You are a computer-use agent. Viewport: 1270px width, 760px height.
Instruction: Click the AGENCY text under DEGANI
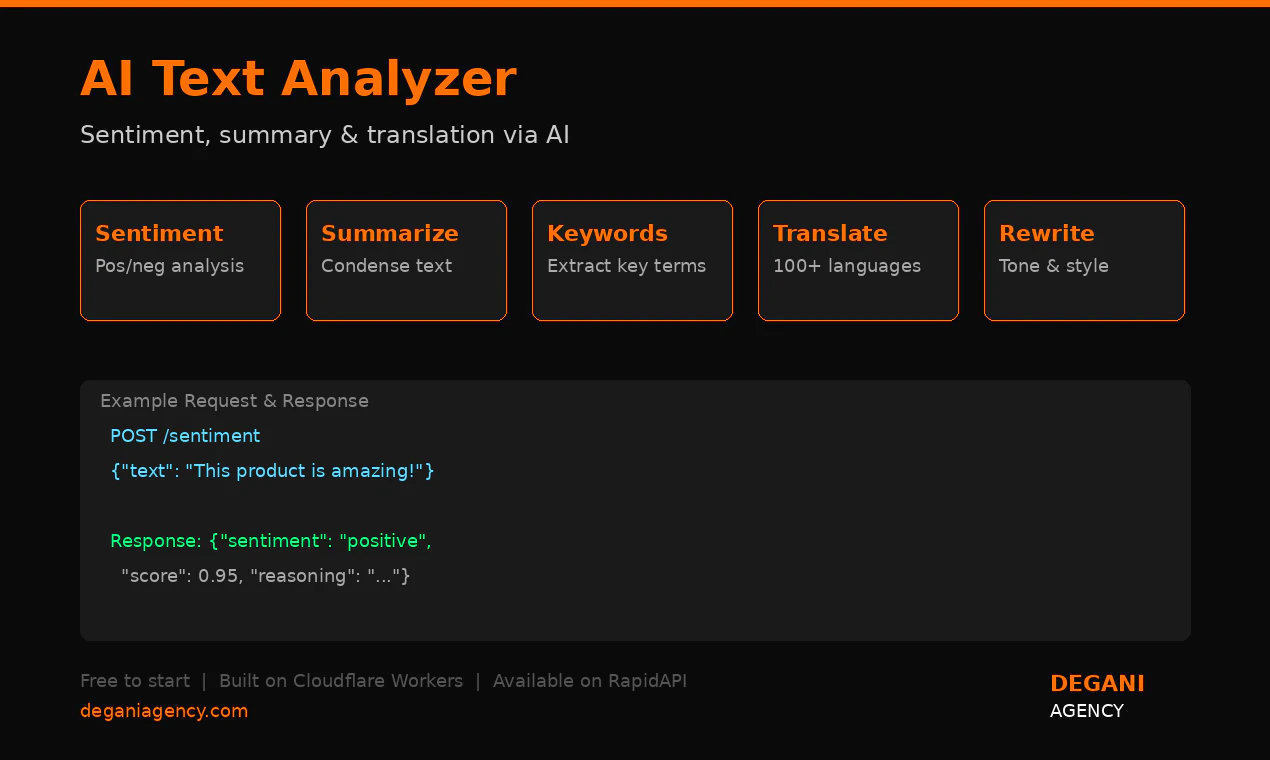[x=1086, y=711]
